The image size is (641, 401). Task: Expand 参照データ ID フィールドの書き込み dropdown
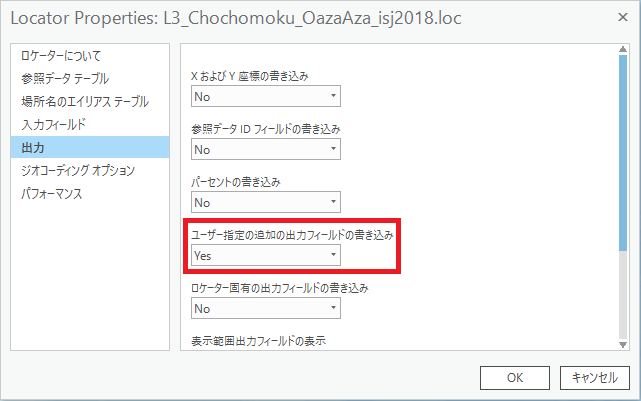266,149
